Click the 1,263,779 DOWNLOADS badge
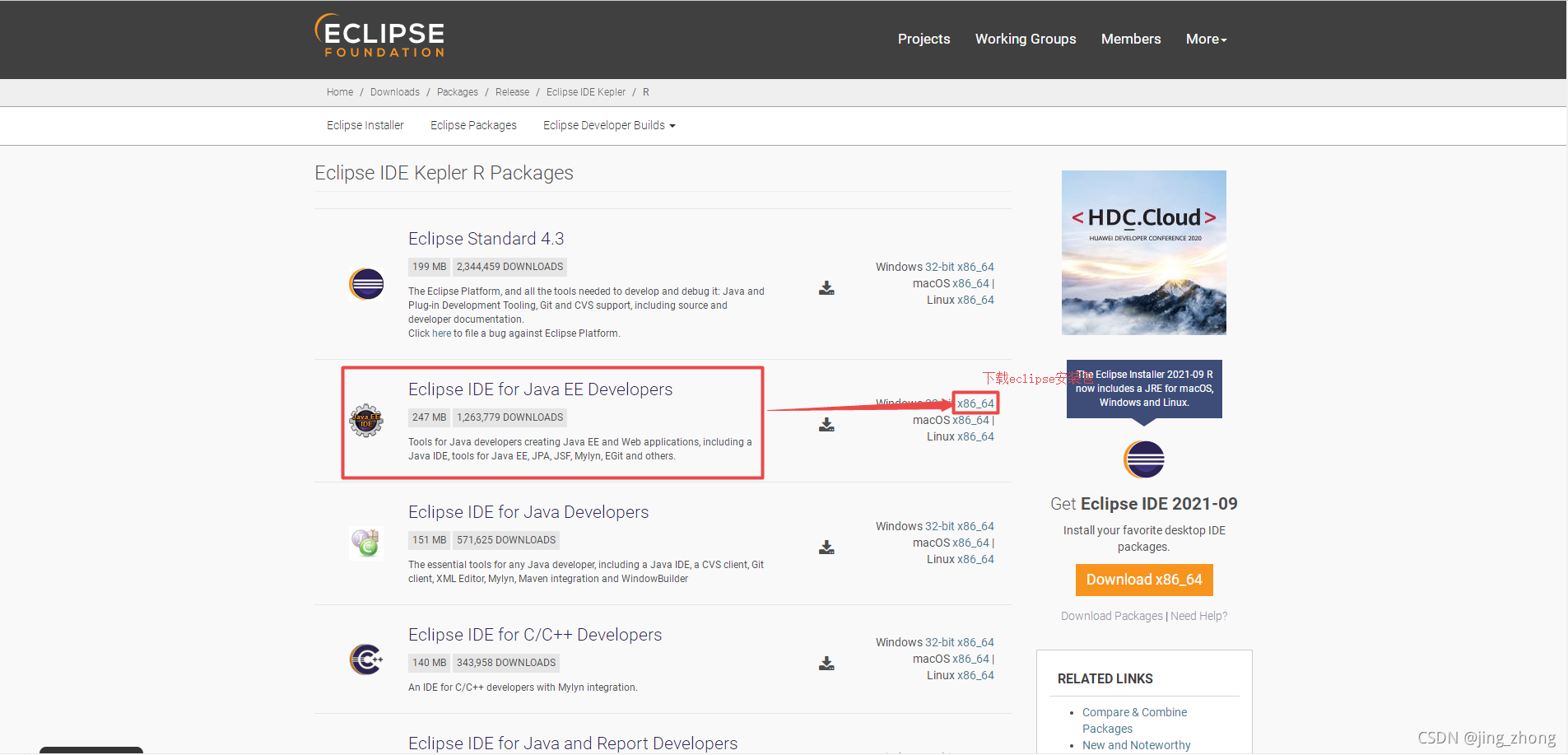1568x755 pixels. [509, 417]
